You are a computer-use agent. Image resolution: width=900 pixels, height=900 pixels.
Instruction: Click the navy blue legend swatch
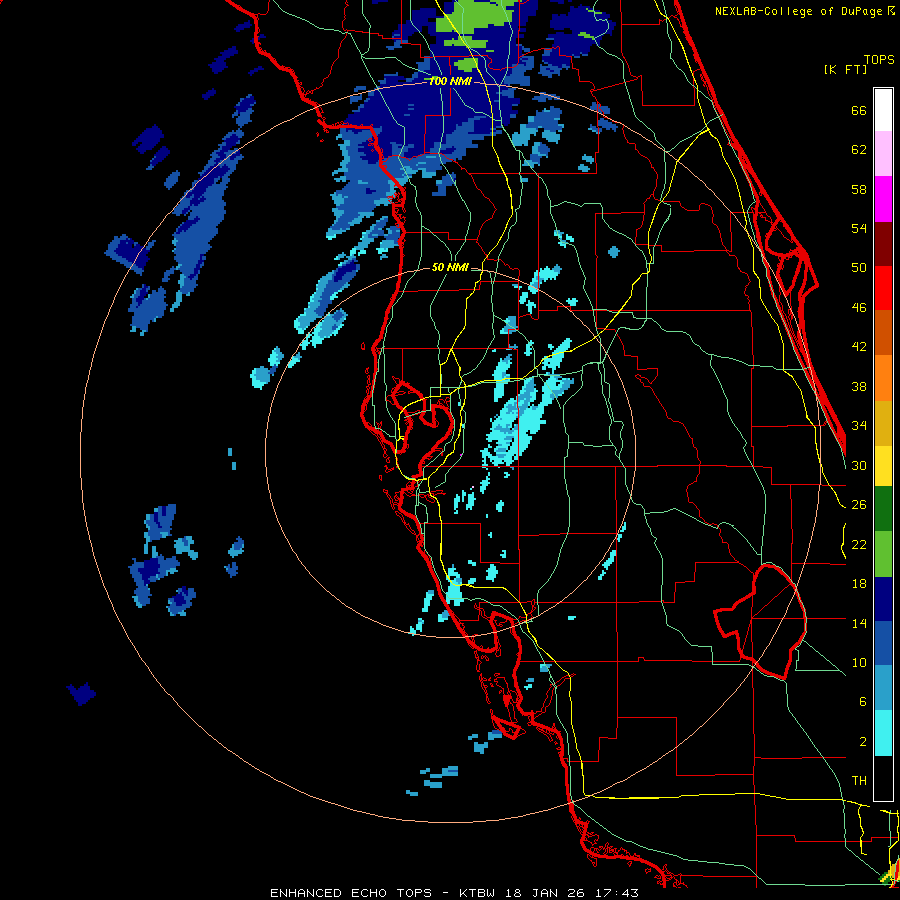coord(883,599)
